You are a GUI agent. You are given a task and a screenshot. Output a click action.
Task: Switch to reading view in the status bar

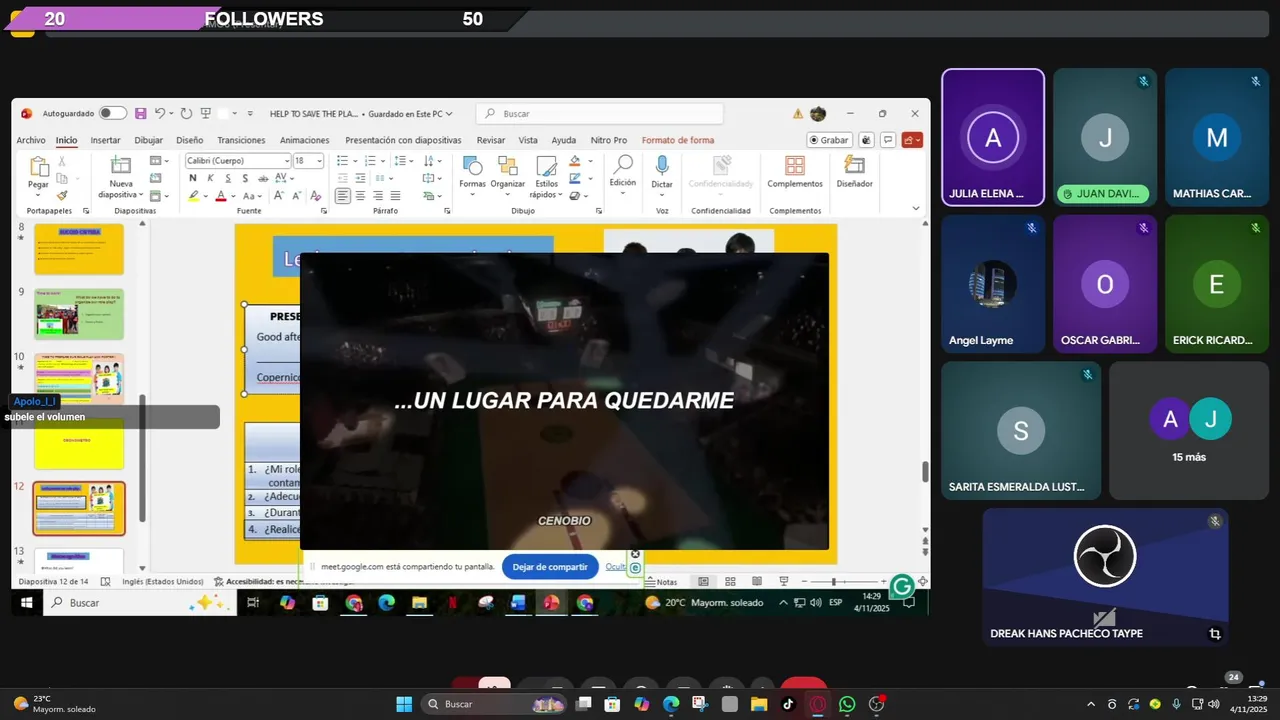[x=757, y=582]
